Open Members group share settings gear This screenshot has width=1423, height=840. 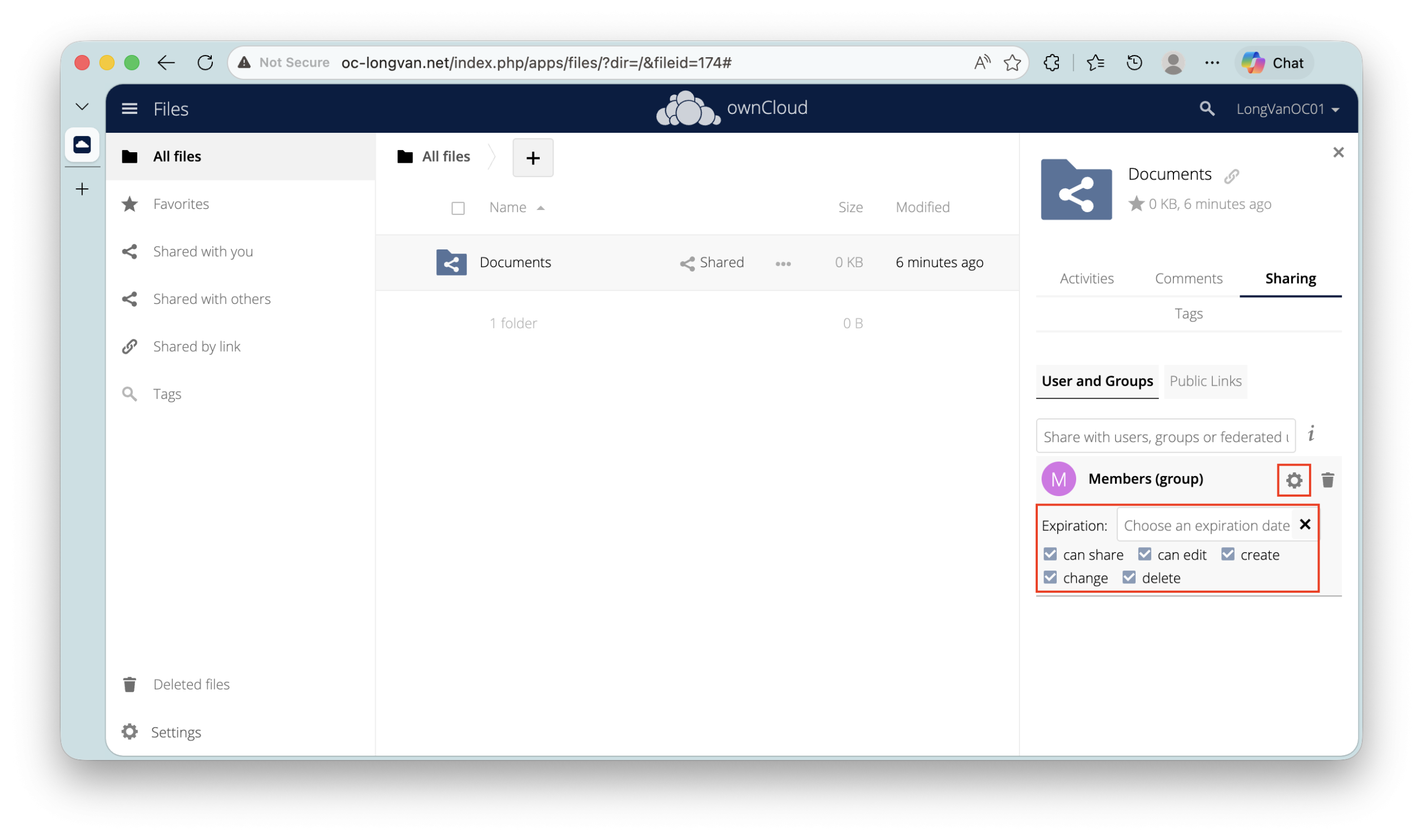coord(1293,480)
